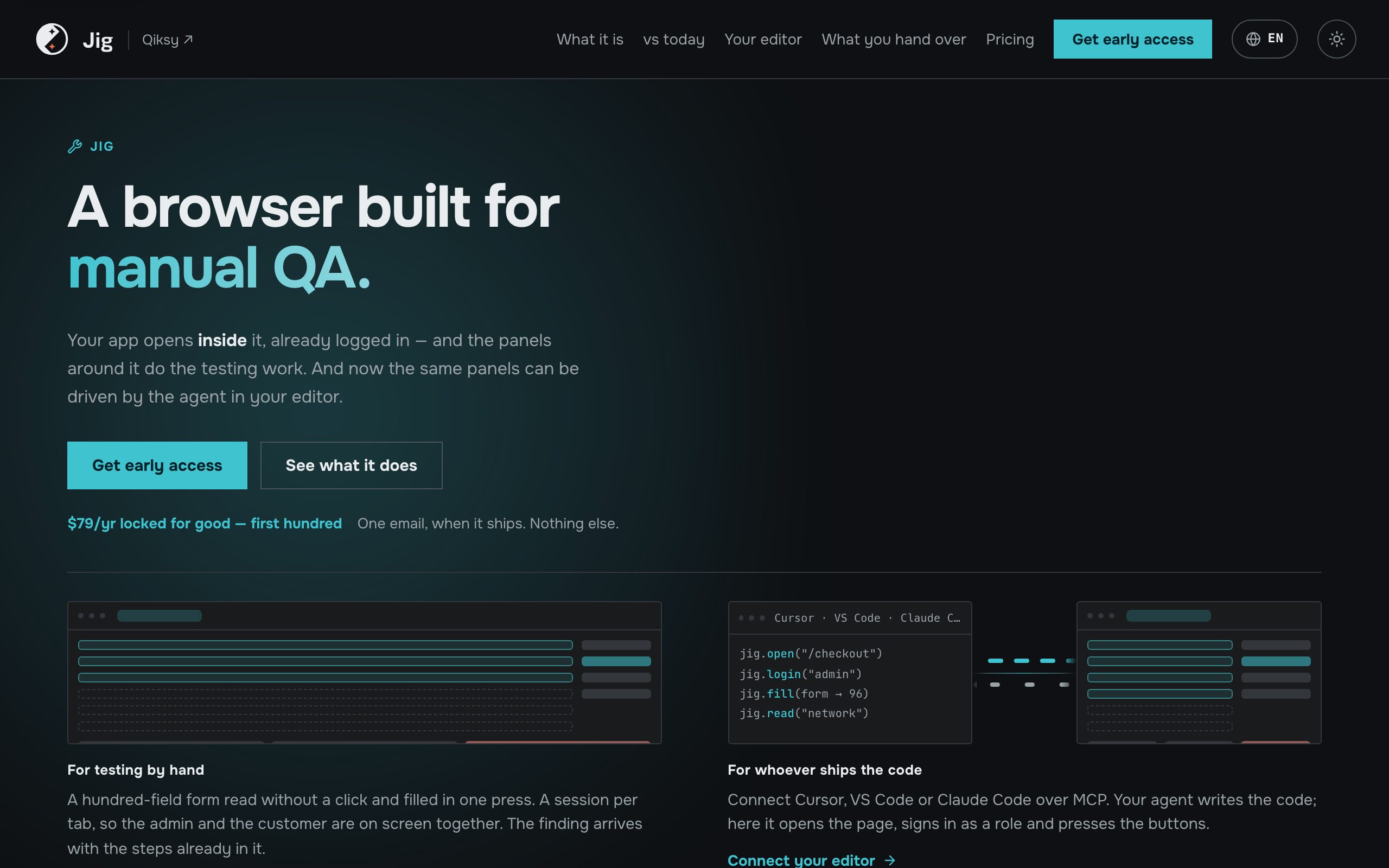Click See what it does button
Screen dimensions: 1389x868
coord(351,465)
